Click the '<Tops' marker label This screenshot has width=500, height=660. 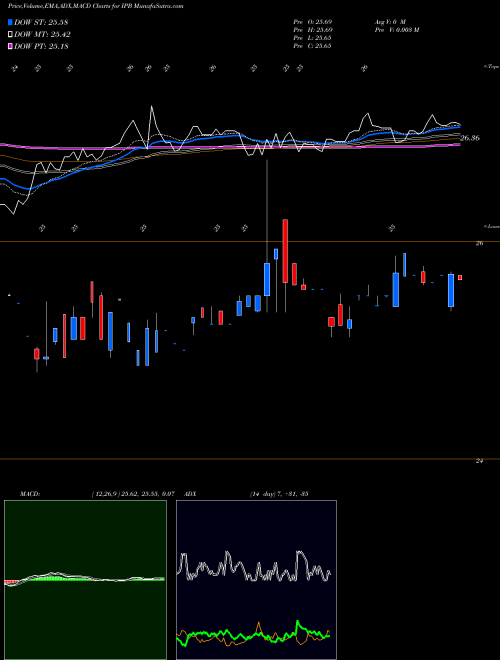[x=491, y=67]
